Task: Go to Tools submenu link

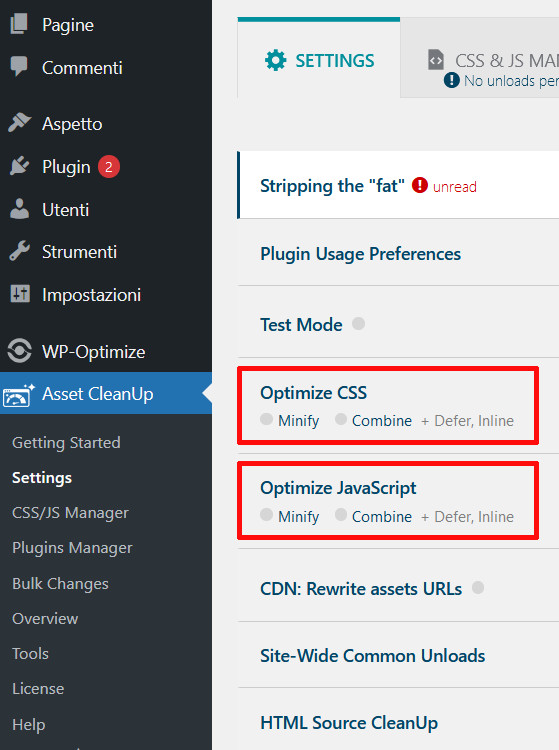Action: click(30, 653)
